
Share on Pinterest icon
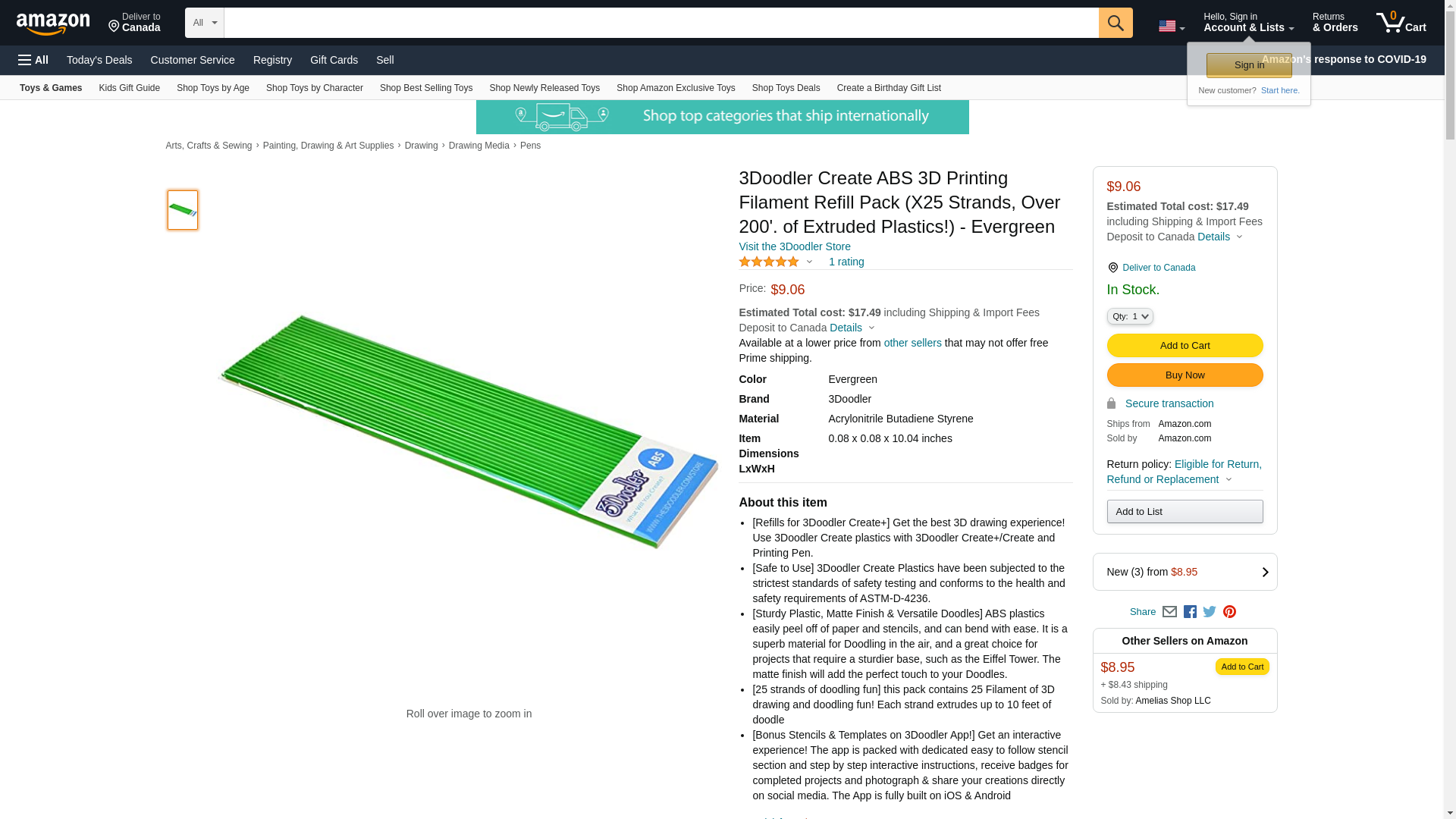1229,612
